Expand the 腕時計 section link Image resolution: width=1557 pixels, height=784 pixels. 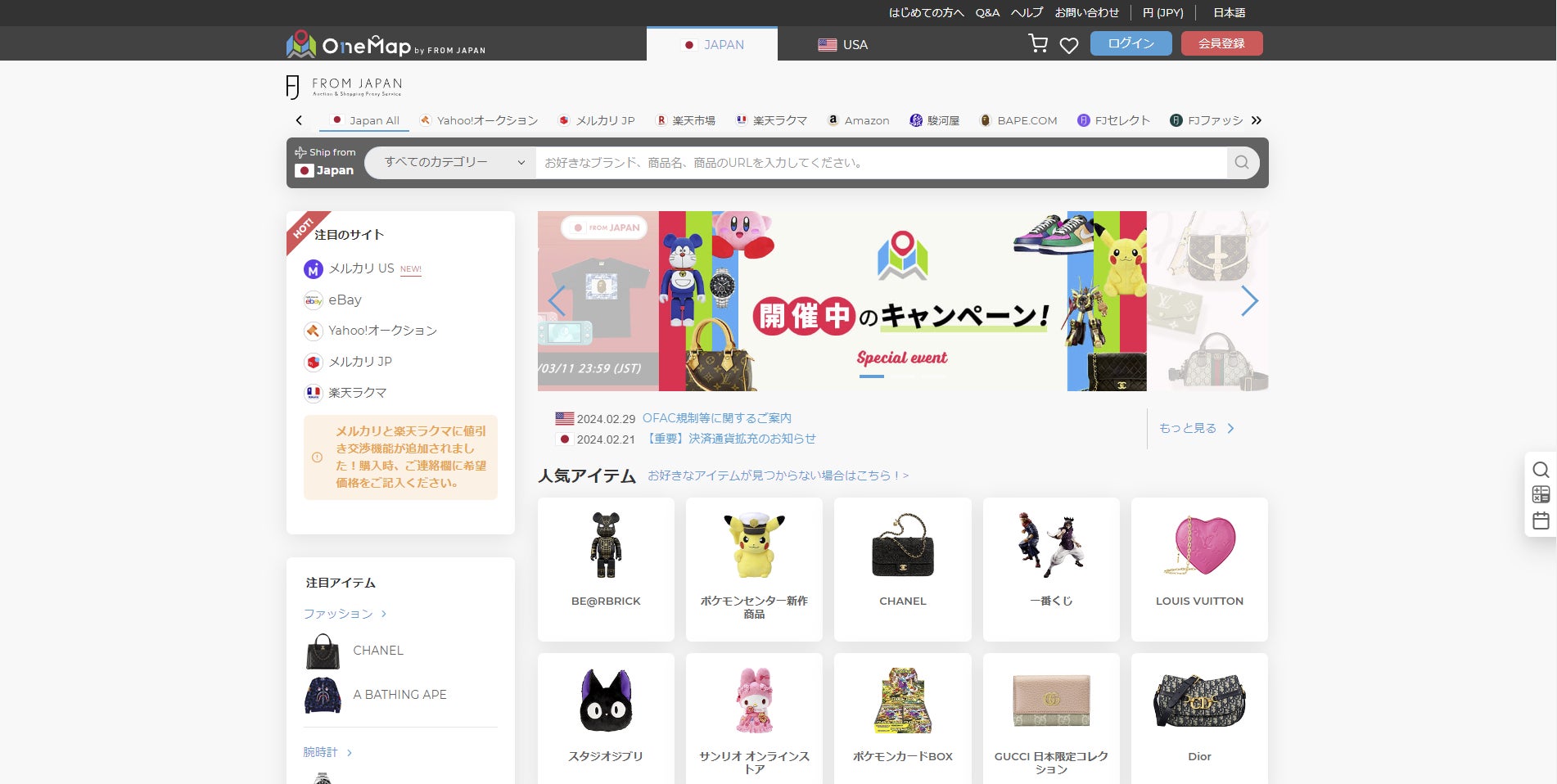tap(327, 752)
